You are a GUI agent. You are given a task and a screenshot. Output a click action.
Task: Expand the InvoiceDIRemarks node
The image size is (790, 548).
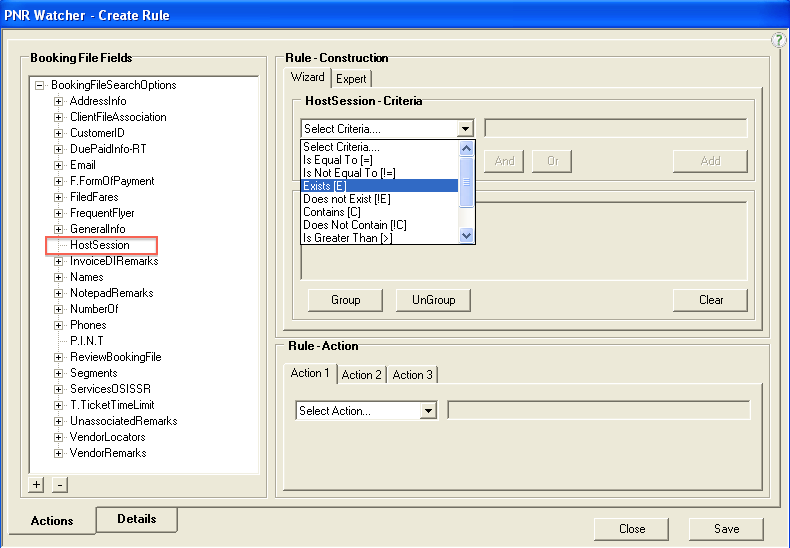pyautogui.click(x=58, y=261)
